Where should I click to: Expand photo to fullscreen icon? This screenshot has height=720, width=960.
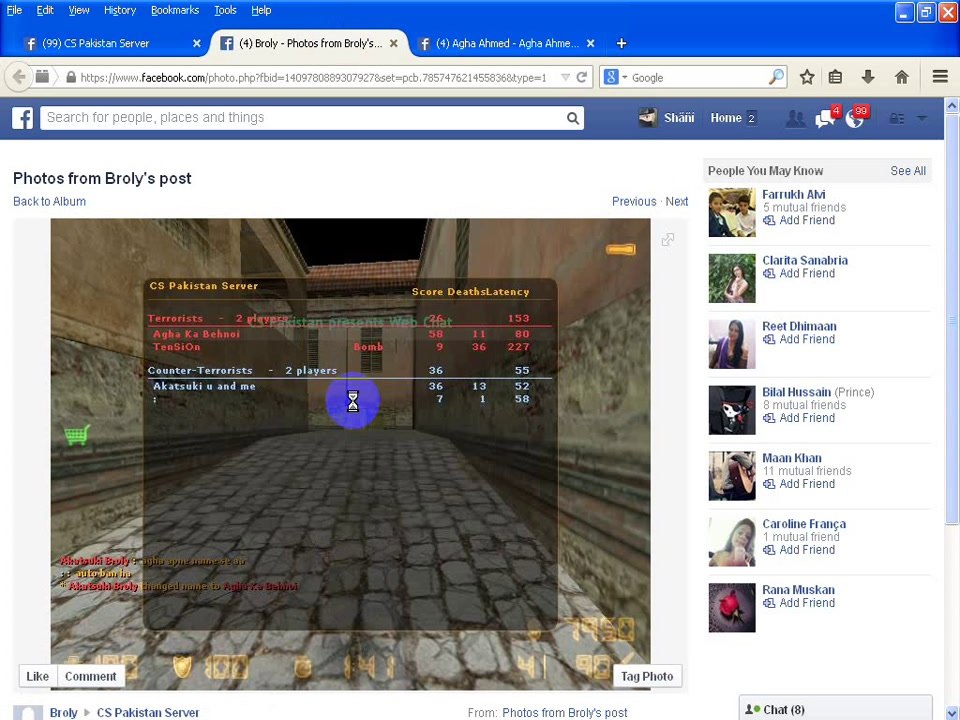point(668,239)
